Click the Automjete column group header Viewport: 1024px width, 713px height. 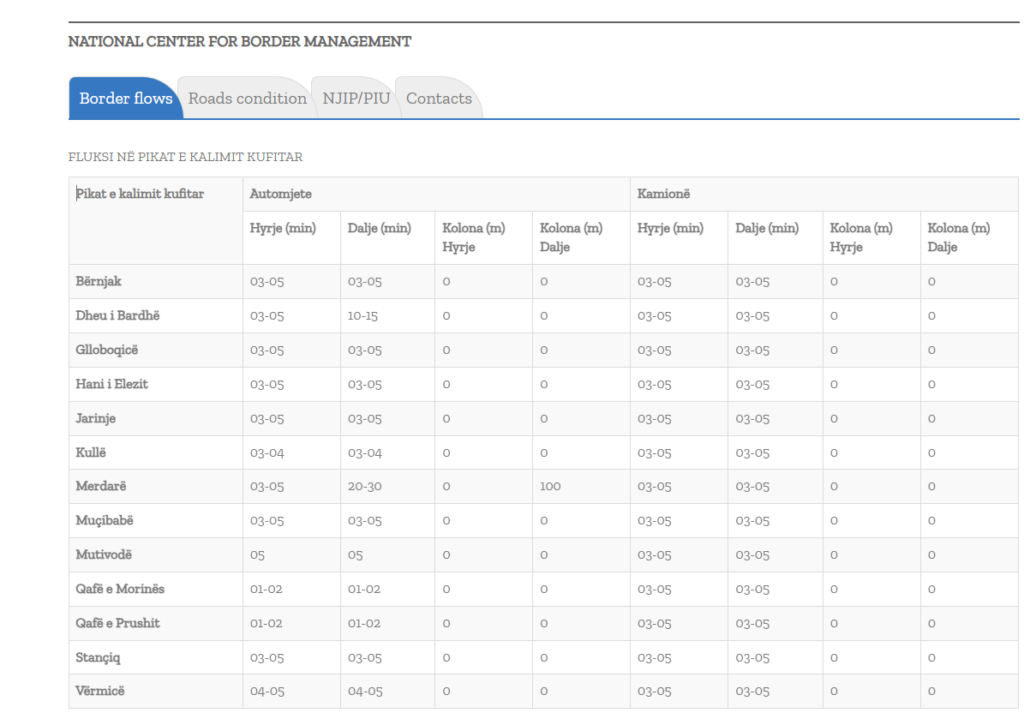[280, 193]
